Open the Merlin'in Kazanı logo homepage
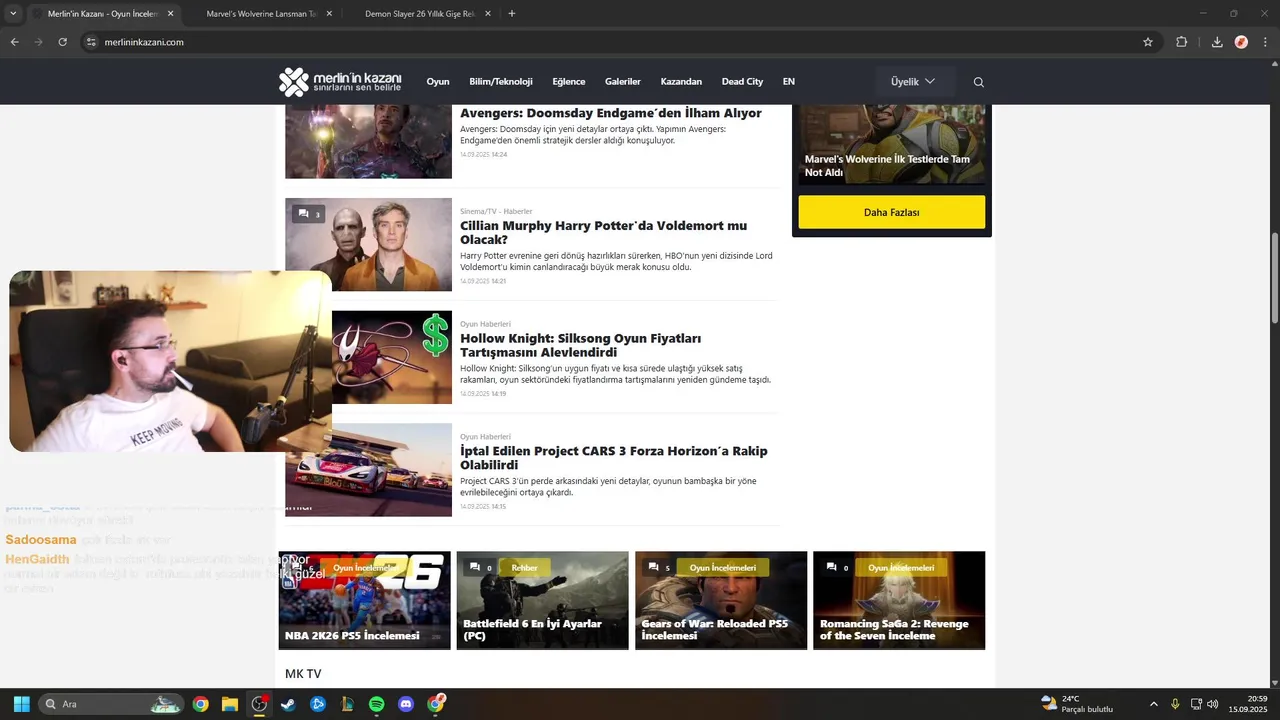This screenshot has height=720, width=1280. tap(340, 82)
